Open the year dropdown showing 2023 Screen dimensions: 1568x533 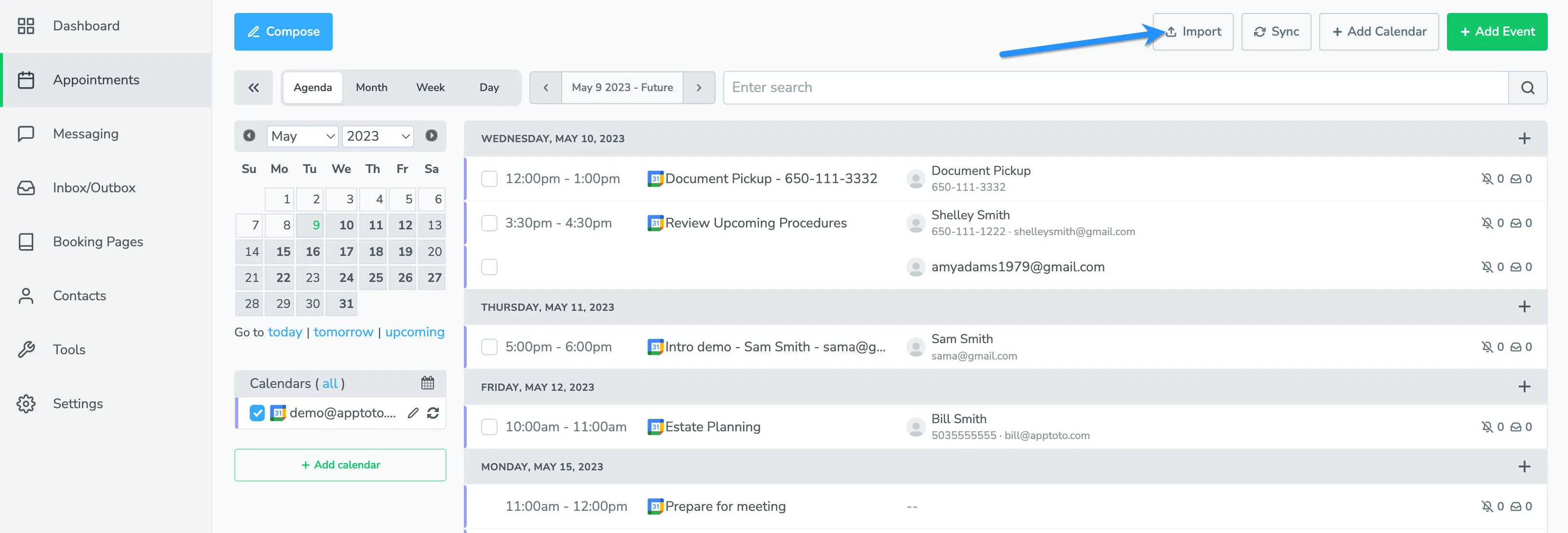tap(378, 136)
